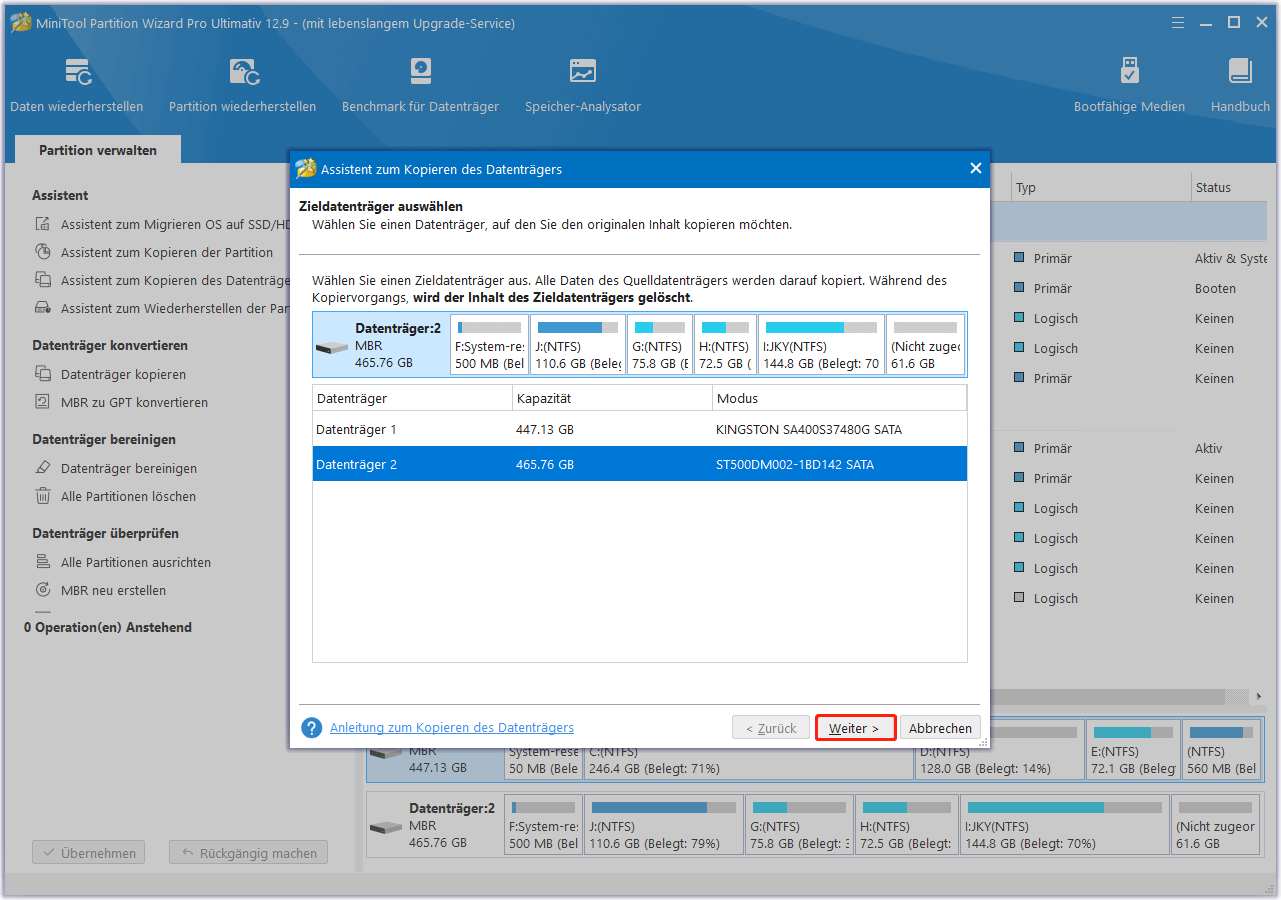Click Modus column header
Image resolution: width=1281 pixels, height=900 pixels.
[x=839, y=398]
